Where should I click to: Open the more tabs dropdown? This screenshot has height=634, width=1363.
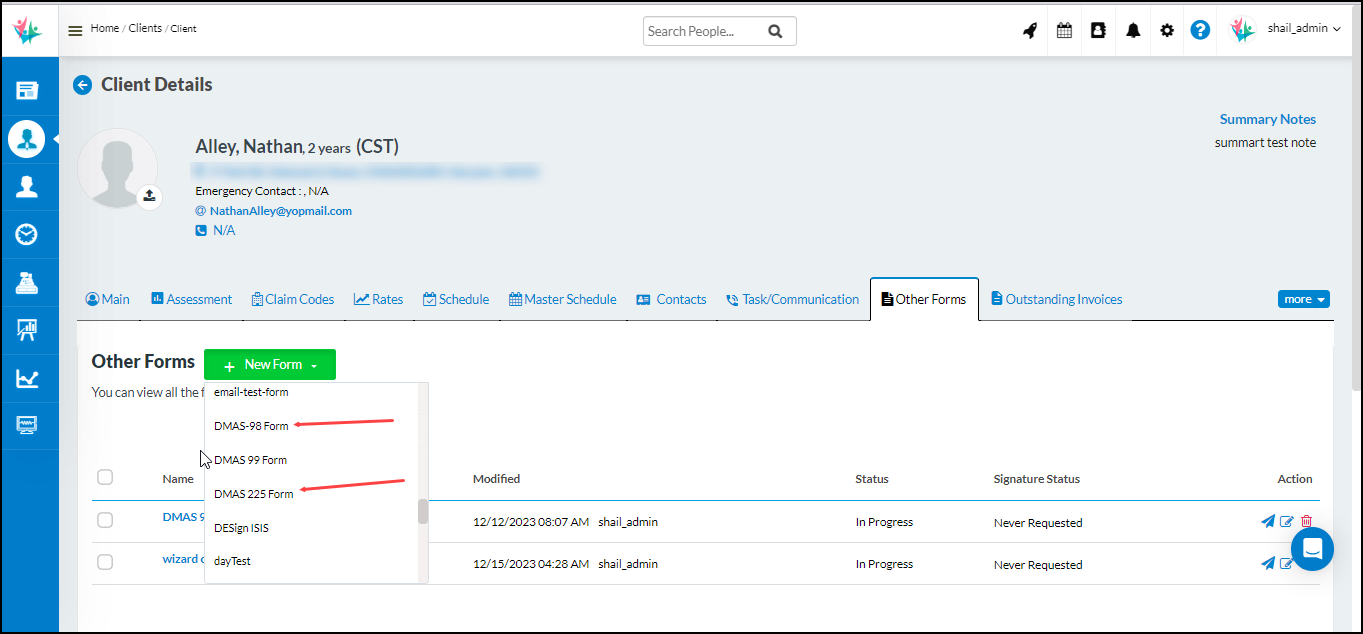[x=1303, y=299]
